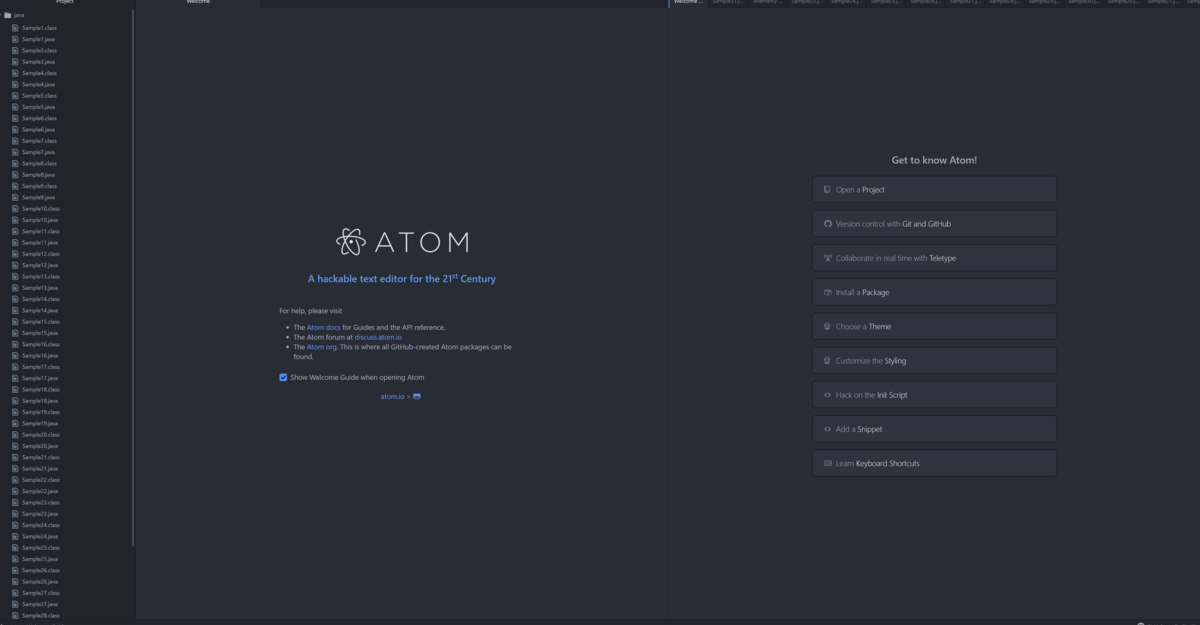Click the file icon beside Sample19.java
1200x625 pixels.
[15, 423]
